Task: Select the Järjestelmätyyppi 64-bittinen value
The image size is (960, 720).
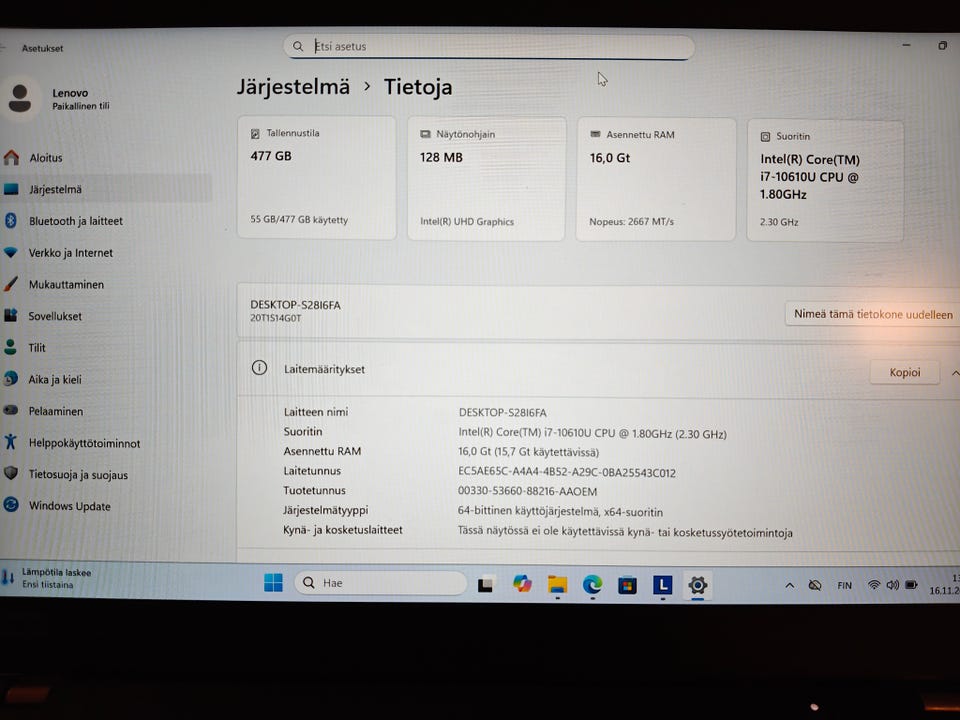Action: coord(560,511)
